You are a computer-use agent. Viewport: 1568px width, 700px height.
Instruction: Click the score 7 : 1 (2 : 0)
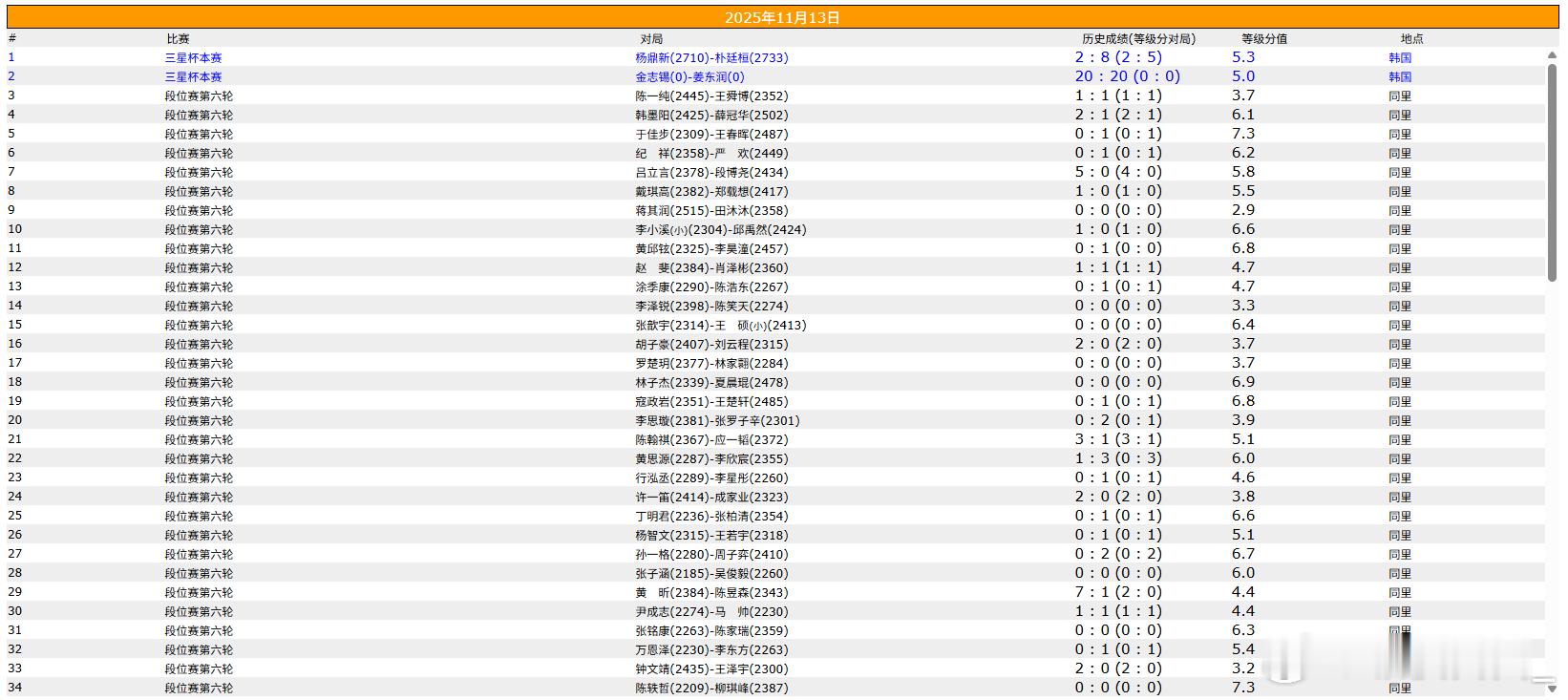(1119, 592)
